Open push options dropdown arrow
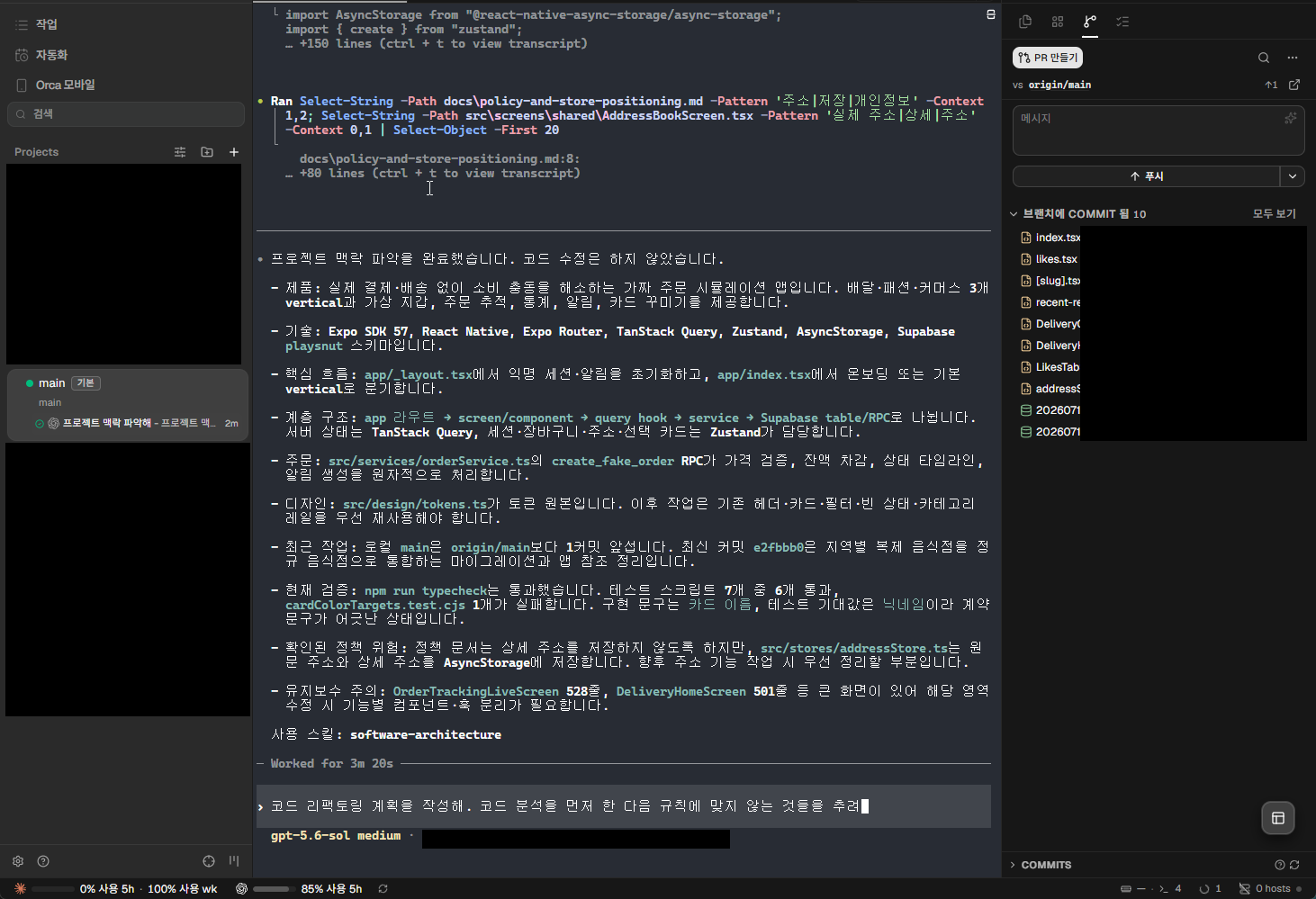1316x899 pixels. tap(1293, 176)
